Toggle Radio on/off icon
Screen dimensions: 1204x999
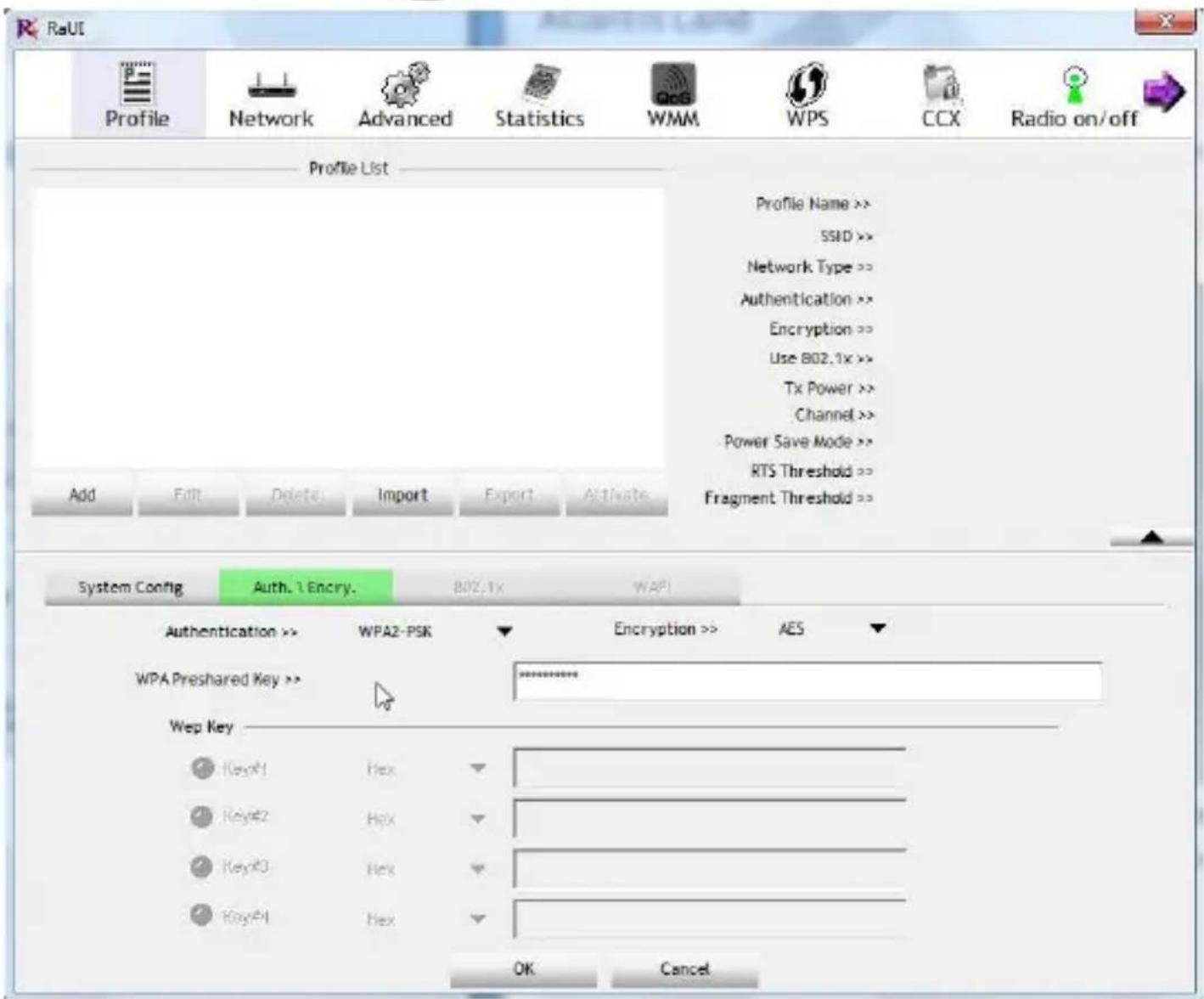(x=1074, y=84)
